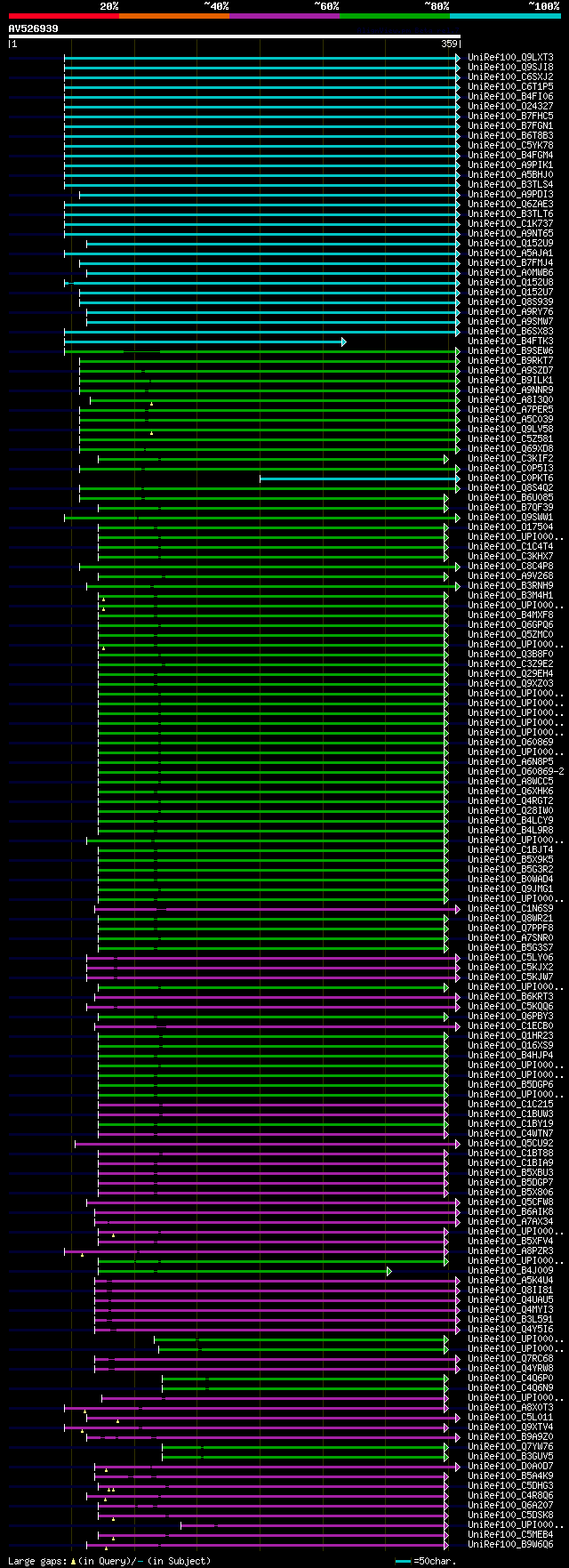Open hit UniRef100_Q9SJI8
This screenshot has height=1568, width=569.
tap(510, 68)
